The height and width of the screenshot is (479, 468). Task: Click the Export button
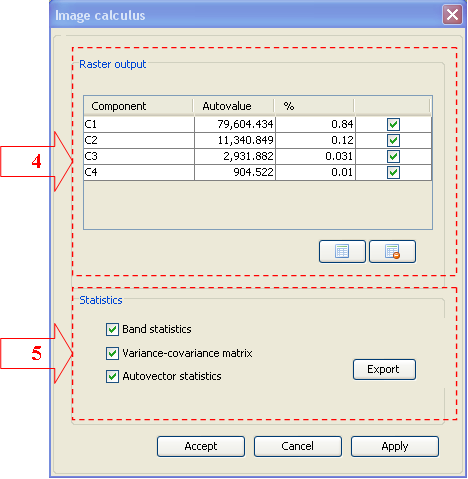[x=384, y=369]
